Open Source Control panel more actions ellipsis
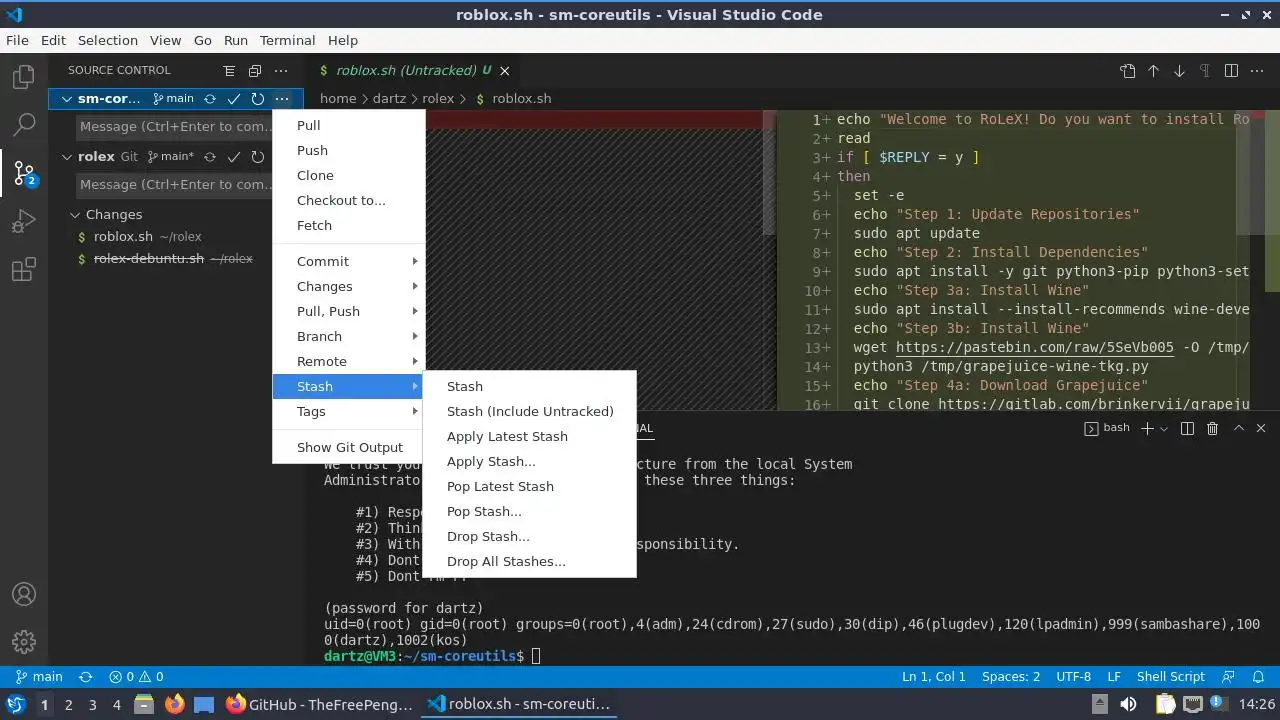Image resolution: width=1280 pixels, height=720 pixels. coord(281,71)
